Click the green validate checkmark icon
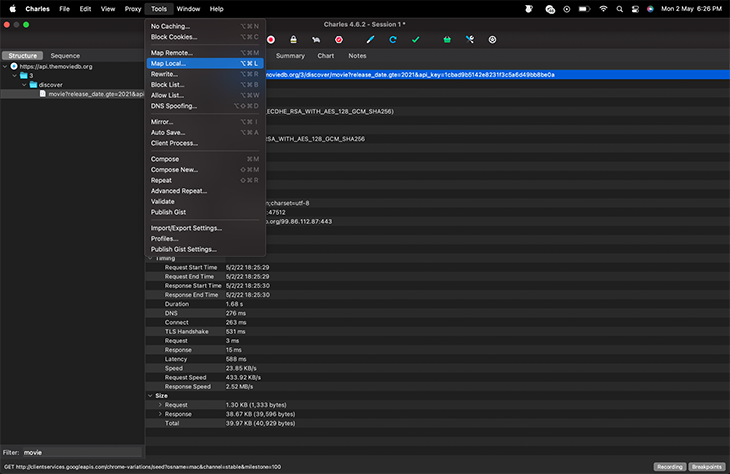This screenshot has height=474, width=730. pyautogui.click(x=416, y=39)
